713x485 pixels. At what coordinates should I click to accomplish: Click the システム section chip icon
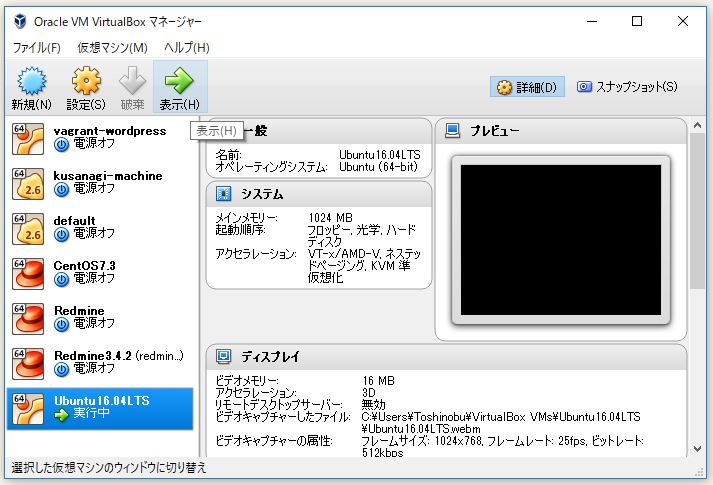(223, 194)
